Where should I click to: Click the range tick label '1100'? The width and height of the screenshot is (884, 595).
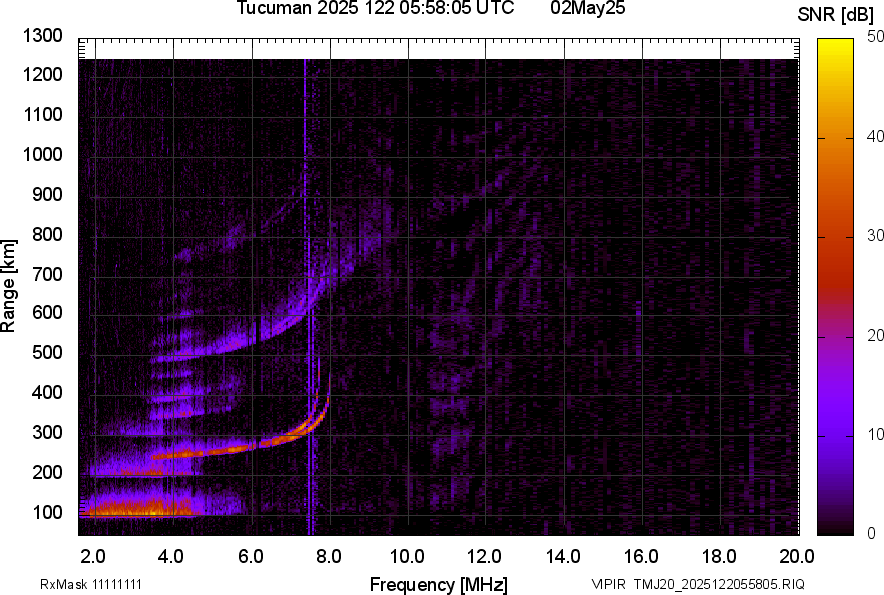(x=42, y=114)
